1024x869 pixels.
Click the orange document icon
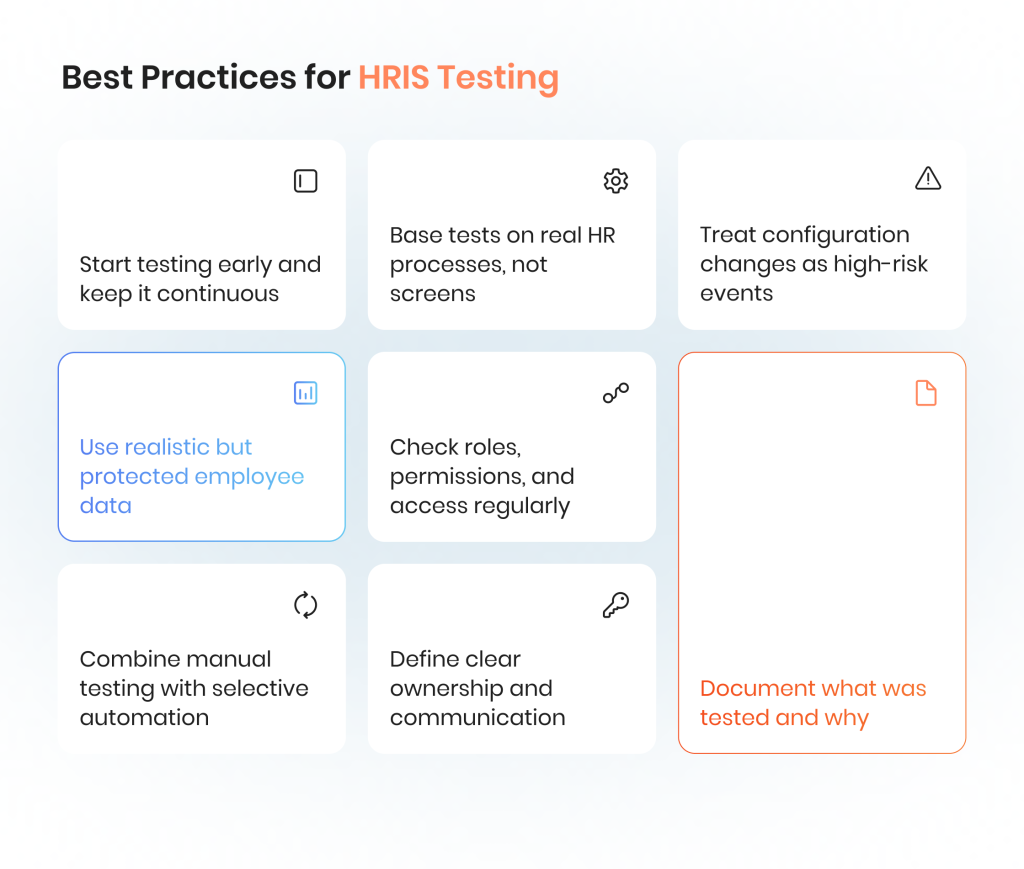click(927, 393)
